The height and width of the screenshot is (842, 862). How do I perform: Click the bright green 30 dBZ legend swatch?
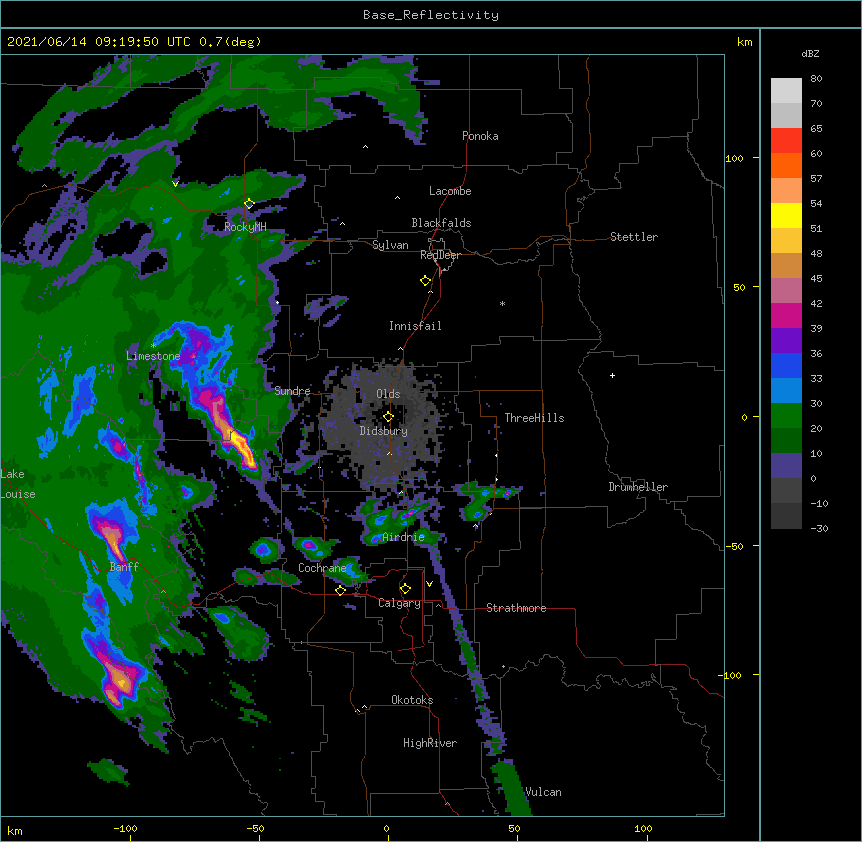coord(786,416)
